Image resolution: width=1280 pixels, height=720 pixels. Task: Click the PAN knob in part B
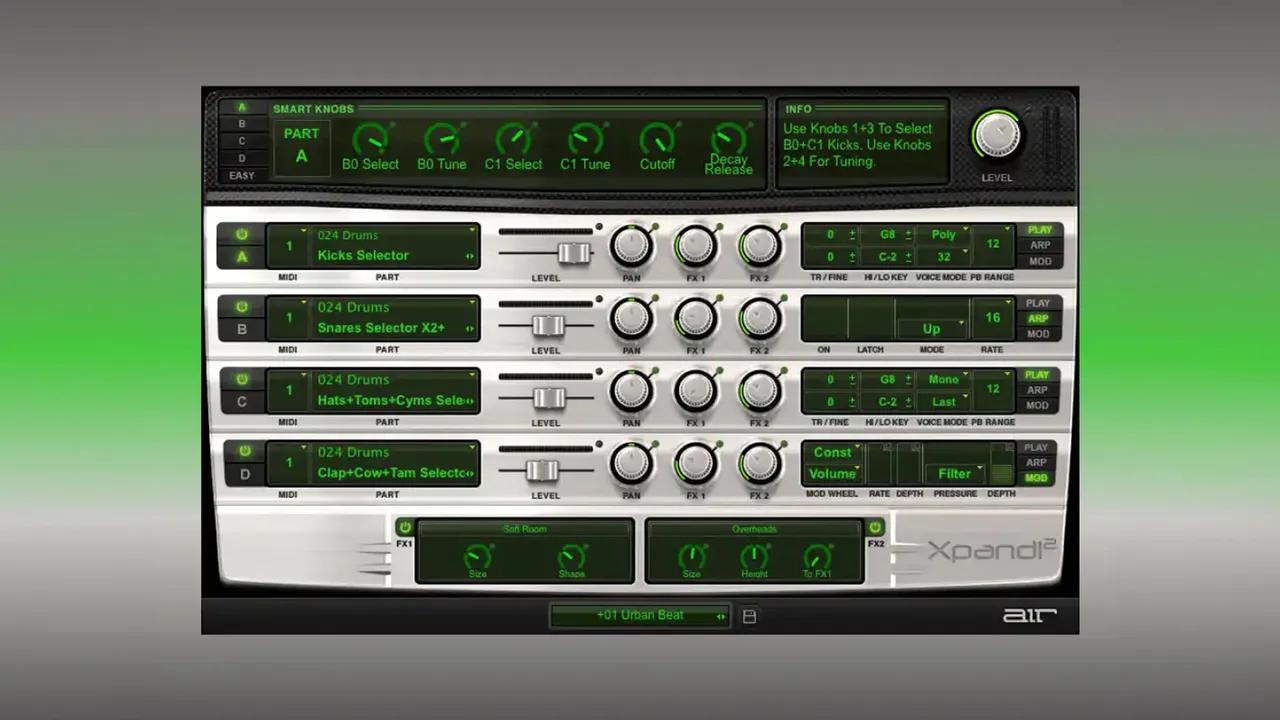[631, 318]
